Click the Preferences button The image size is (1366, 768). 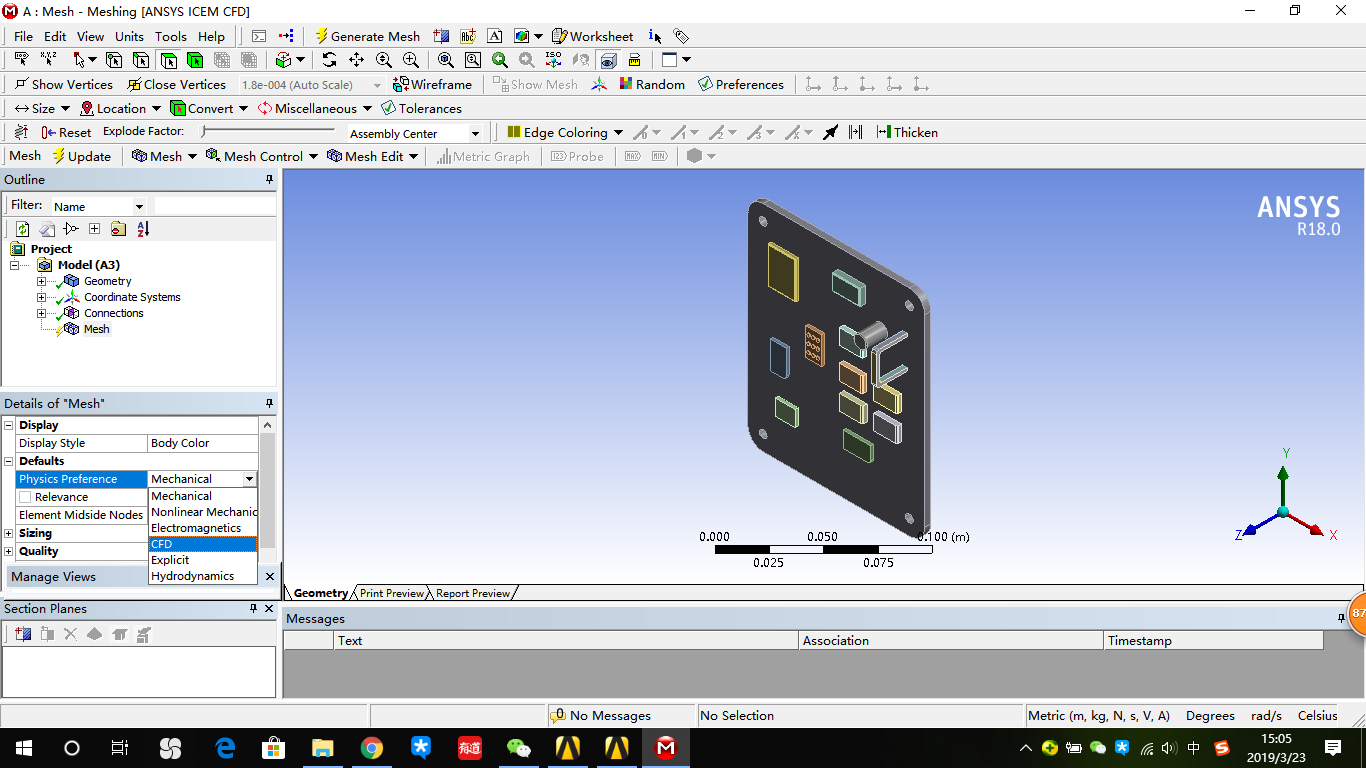[742, 84]
